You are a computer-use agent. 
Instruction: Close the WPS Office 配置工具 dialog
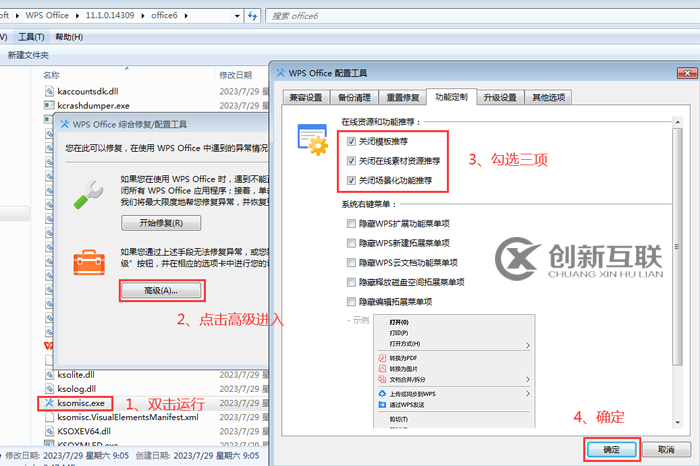pyautogui.click(x=687, y=73)
